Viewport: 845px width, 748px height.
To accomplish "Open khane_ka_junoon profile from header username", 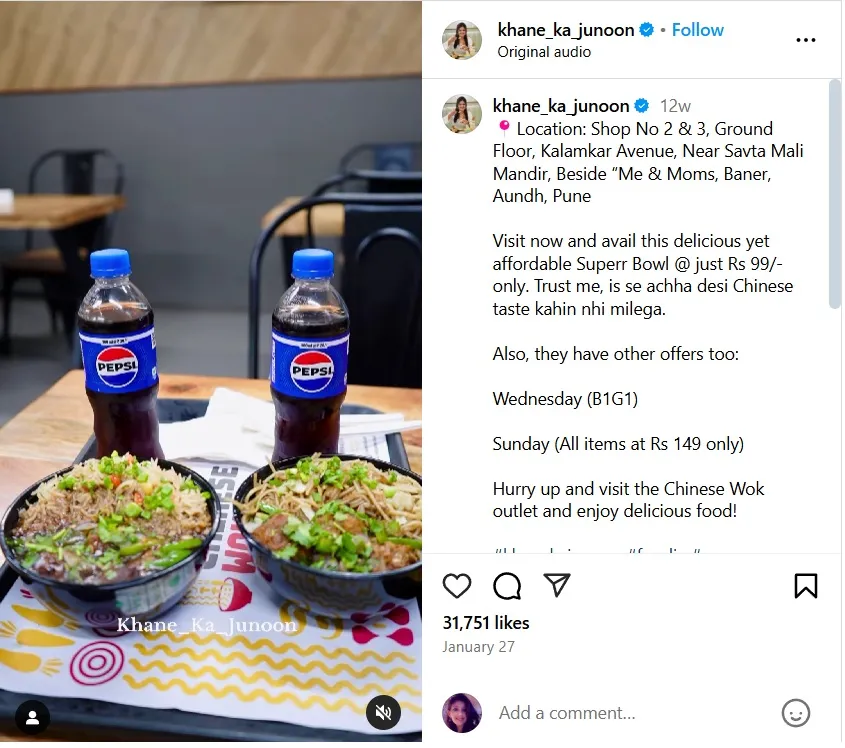I will (567, 30).
